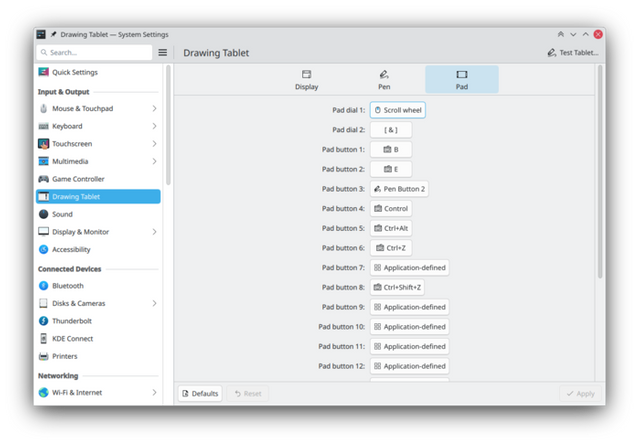Screen dimensions: 640x446
Task: Switch to the Pen tab
Action: tap(384, 80)
